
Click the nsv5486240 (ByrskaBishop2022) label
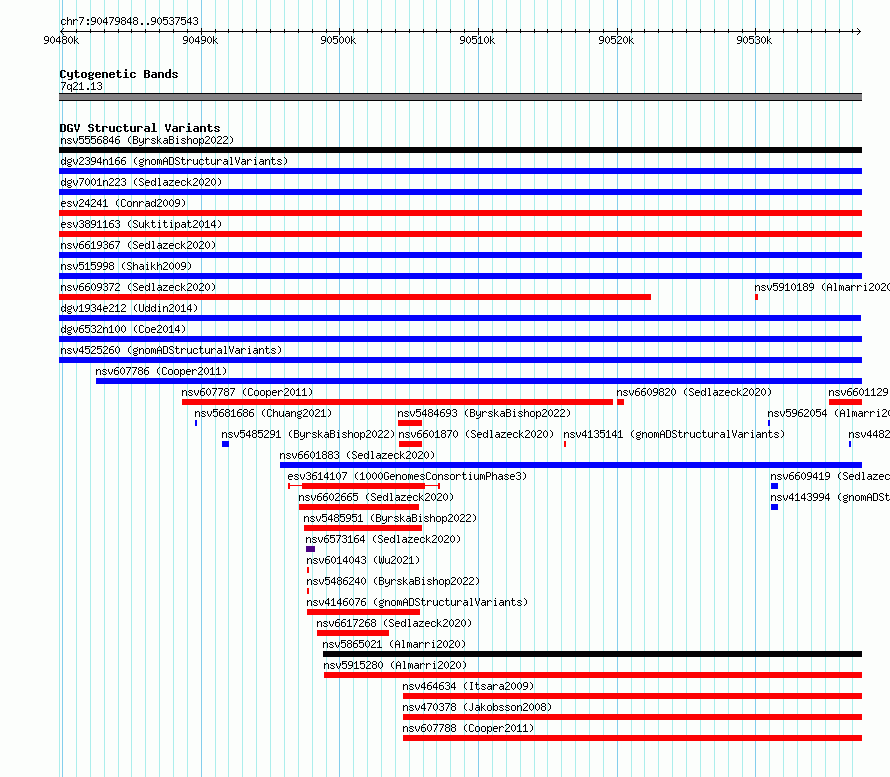tap(393, 581)
